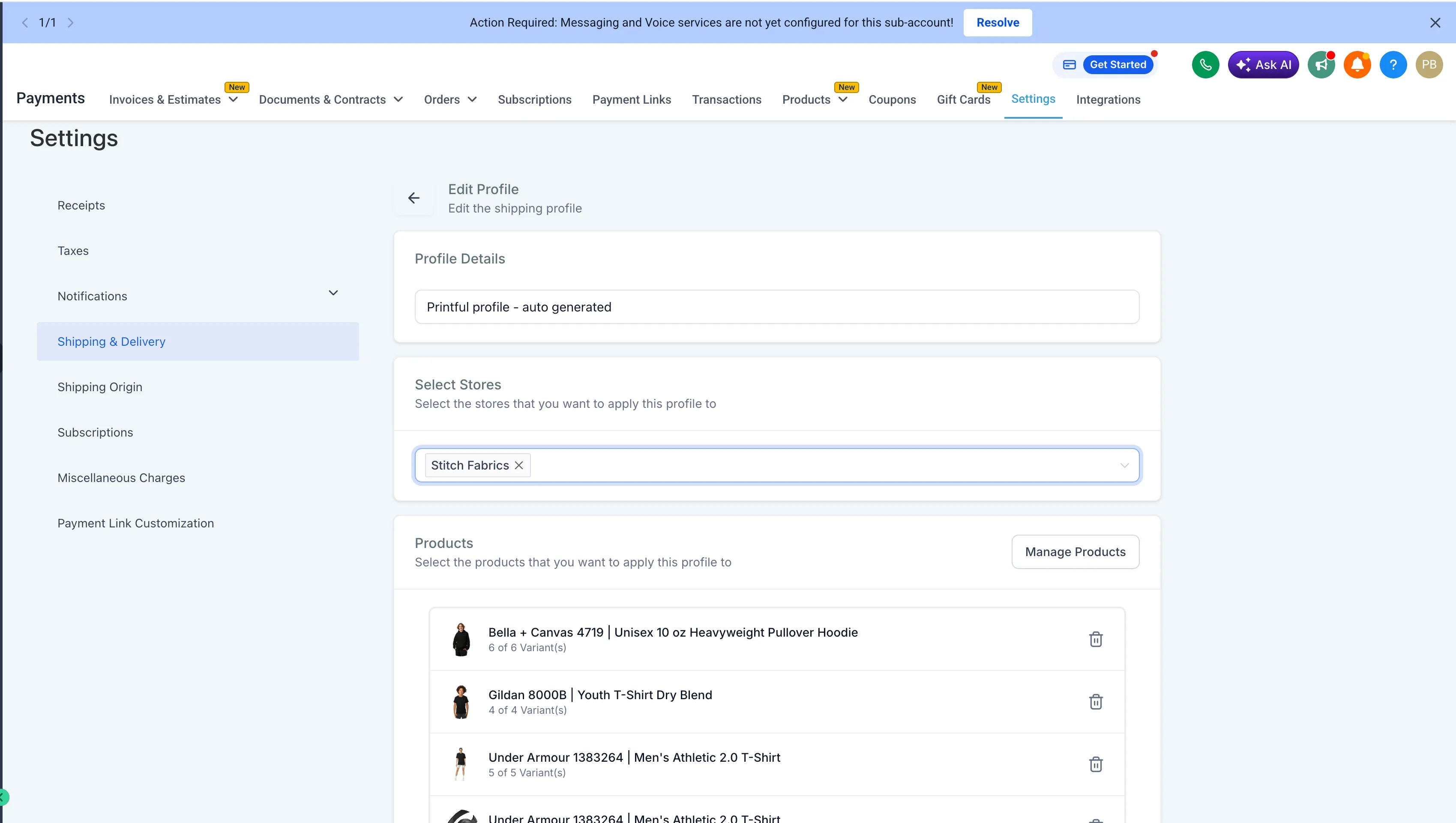Click the credit card icon beside Get Started
Screen dimensions: 1456x823
coord(1069,64)
